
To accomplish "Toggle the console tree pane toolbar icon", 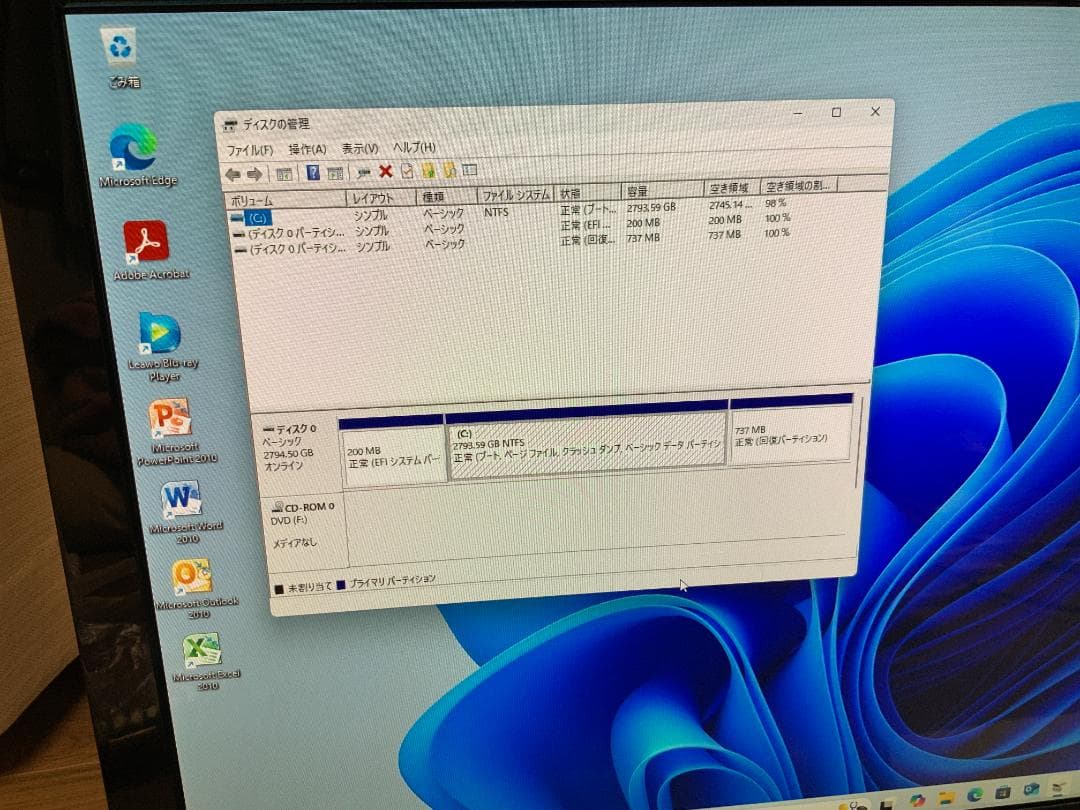I will click(284, 172).
